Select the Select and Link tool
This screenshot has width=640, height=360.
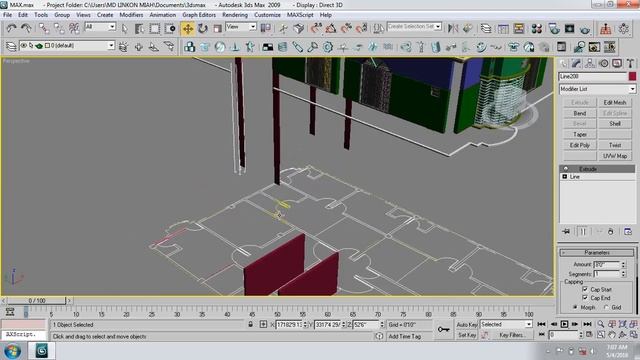(x=44, y=28)
